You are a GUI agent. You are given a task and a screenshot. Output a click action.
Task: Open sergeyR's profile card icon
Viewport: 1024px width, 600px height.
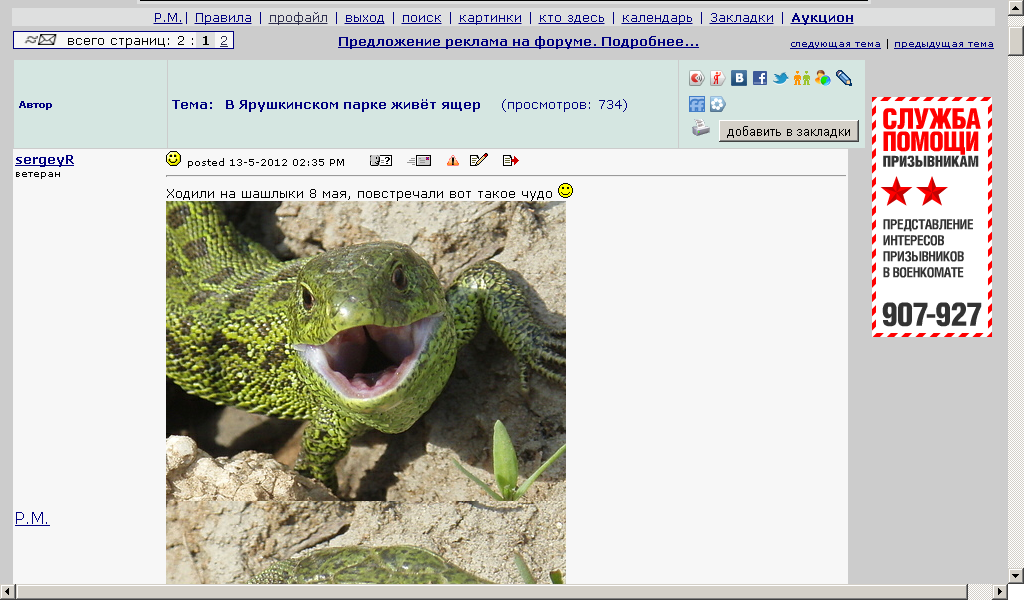coord(381,161)
